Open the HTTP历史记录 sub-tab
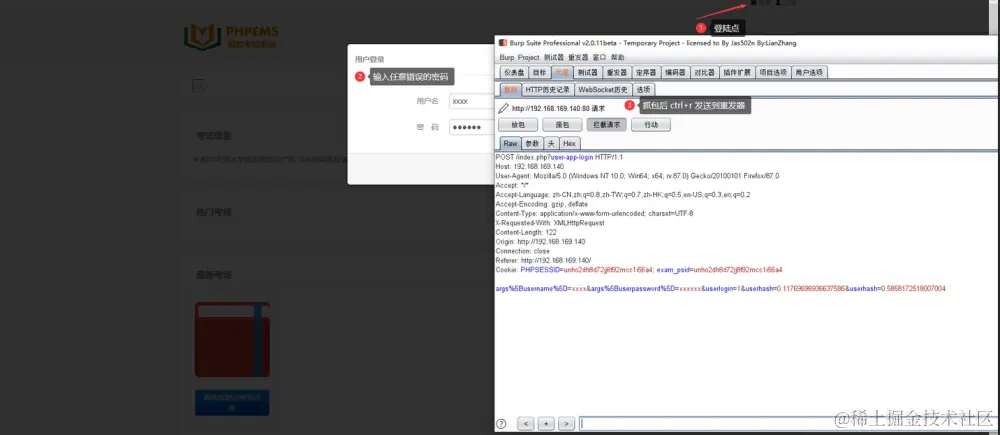Viewport: 1000px width, 435px height. click(547, 90)
